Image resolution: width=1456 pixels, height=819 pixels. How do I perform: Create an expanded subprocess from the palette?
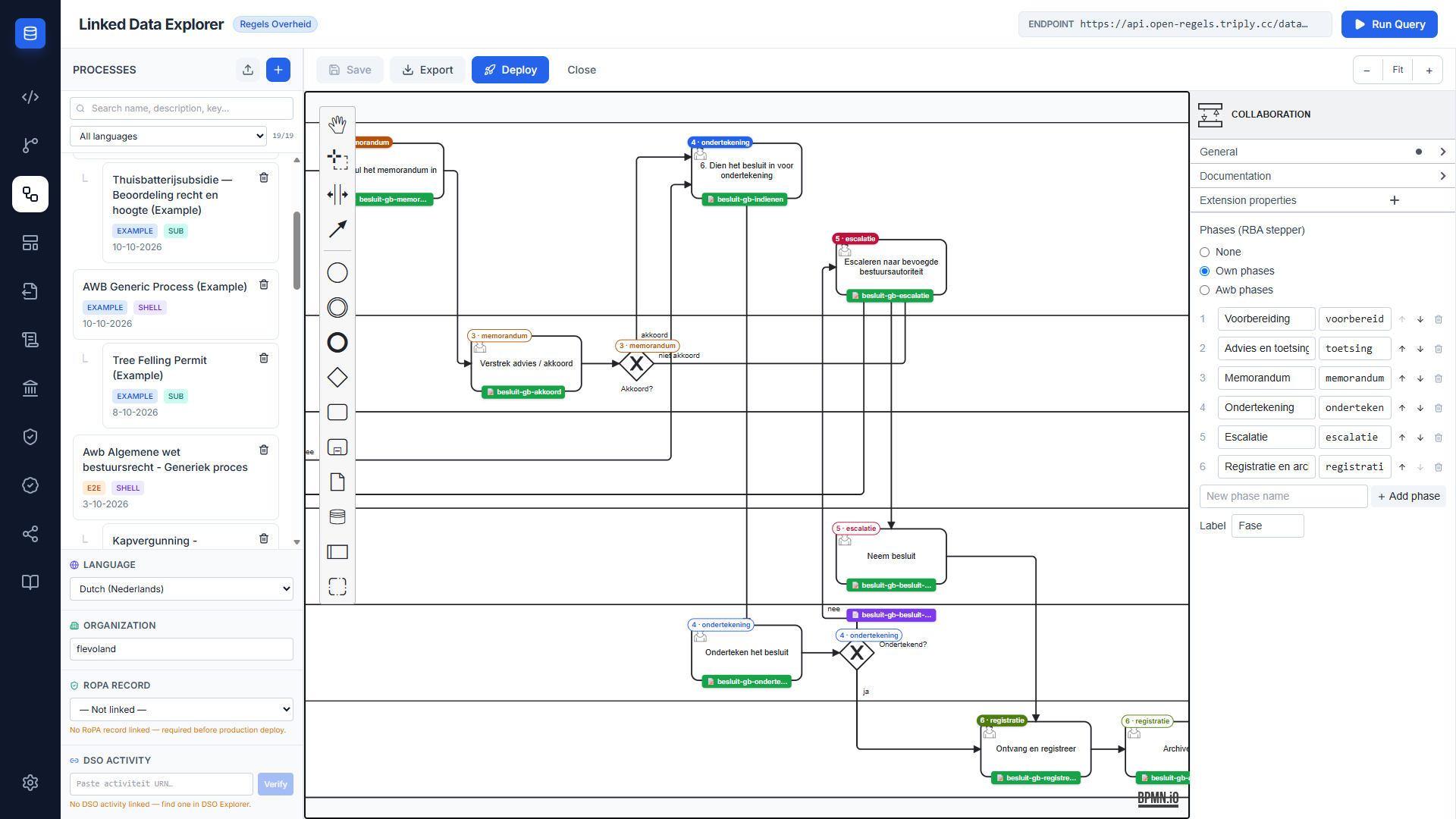[x=337, y=447]
